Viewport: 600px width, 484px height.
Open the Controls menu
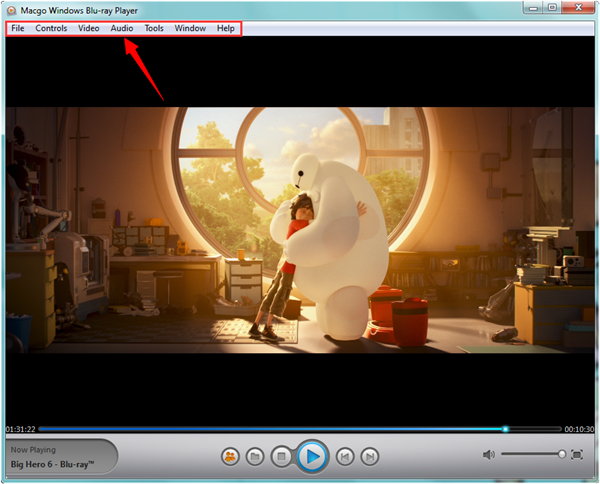coord(51,28)
